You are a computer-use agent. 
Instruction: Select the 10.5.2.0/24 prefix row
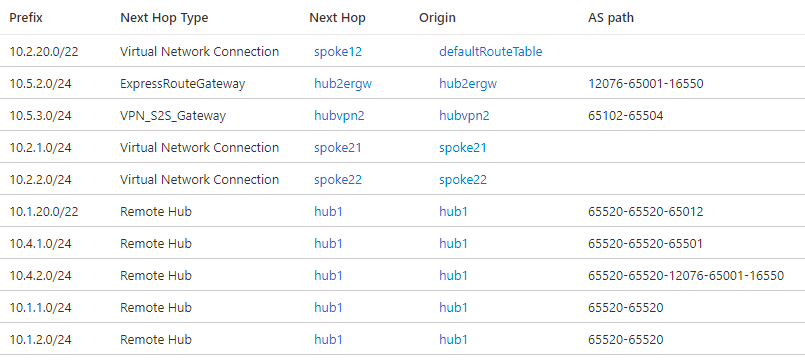click(x=402, y=84)
